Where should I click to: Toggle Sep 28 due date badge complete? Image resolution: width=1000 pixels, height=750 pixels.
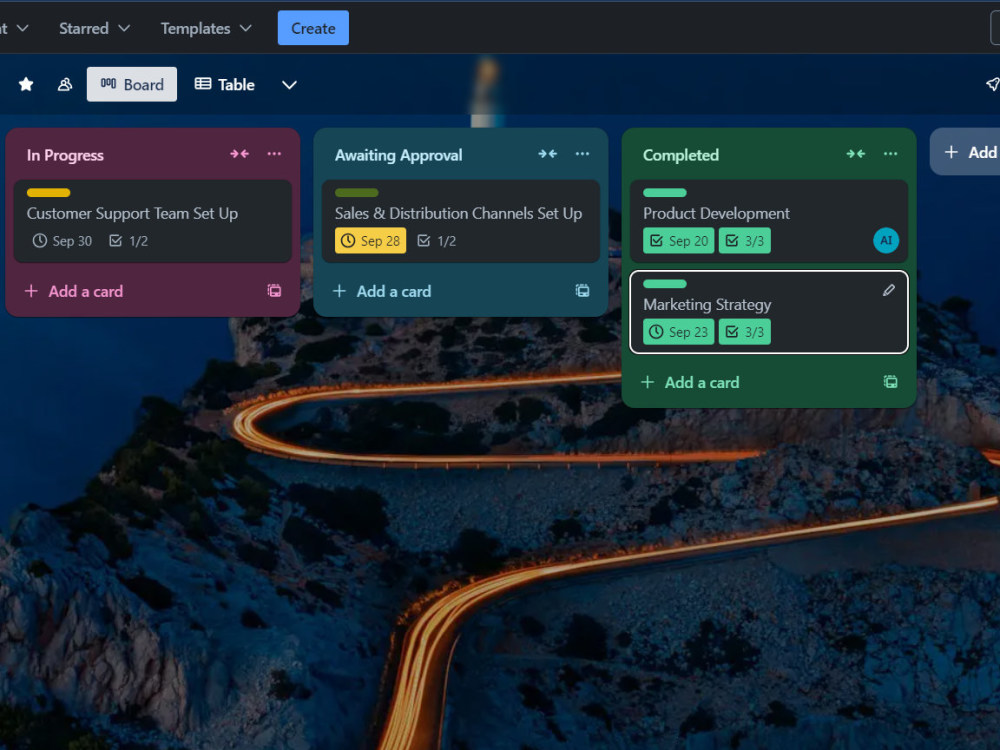(371, 241)
